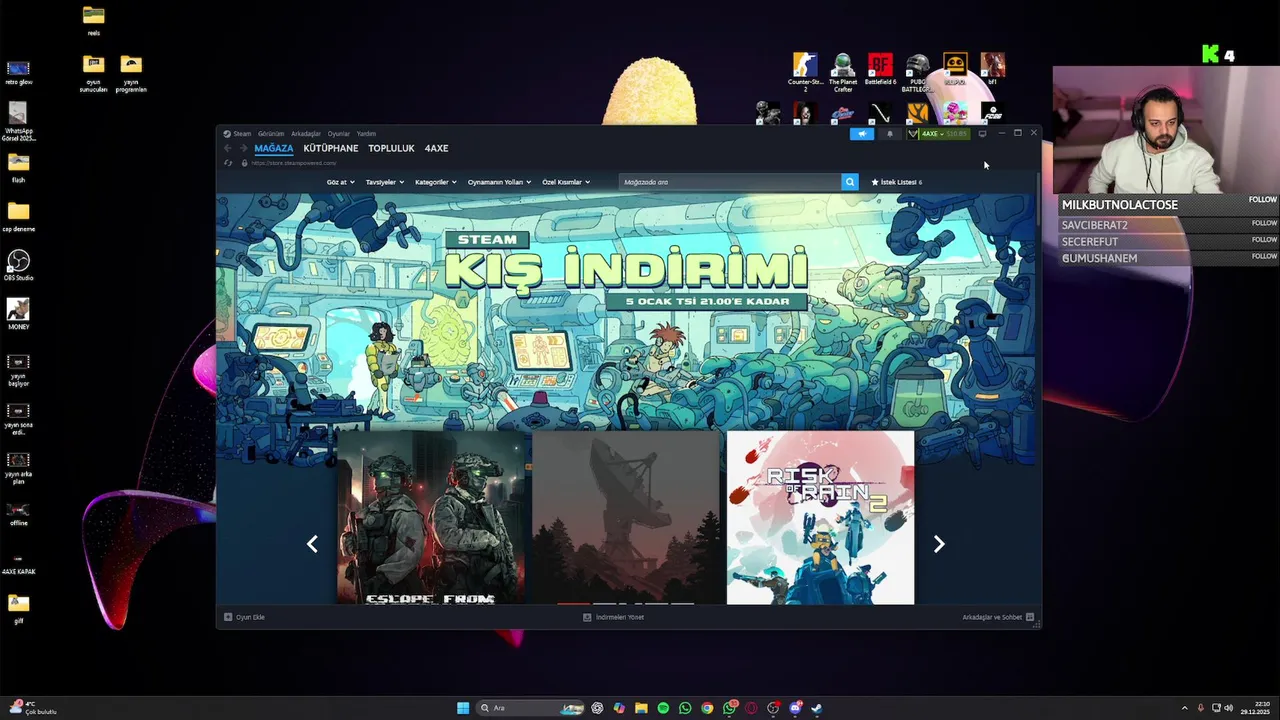The image size is (1280, 720).
Task: Open the Battlefield 6 desktop shortcut
Action: 880,70
